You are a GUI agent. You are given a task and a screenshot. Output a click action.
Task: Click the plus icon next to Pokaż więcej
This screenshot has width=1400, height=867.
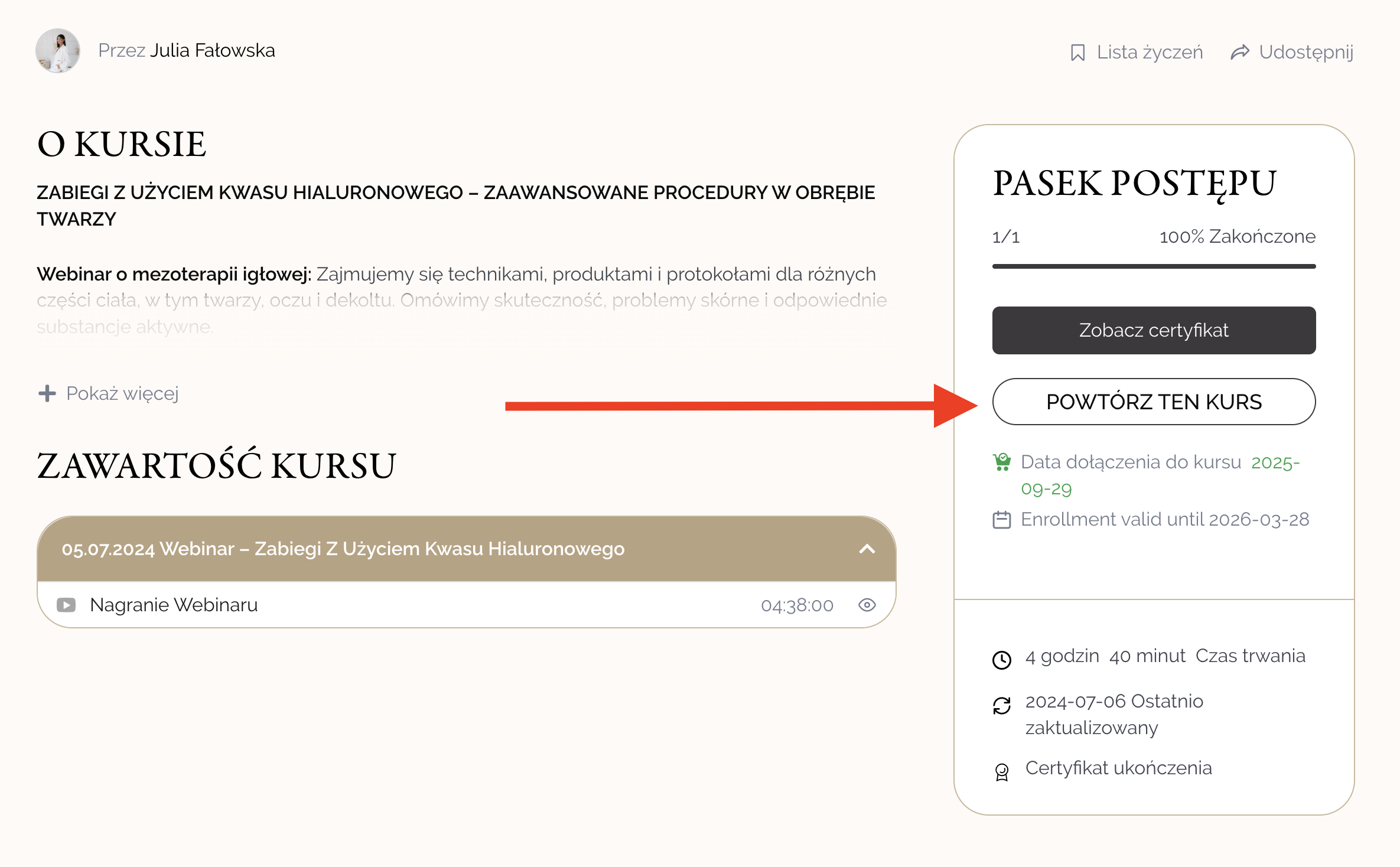47,393
